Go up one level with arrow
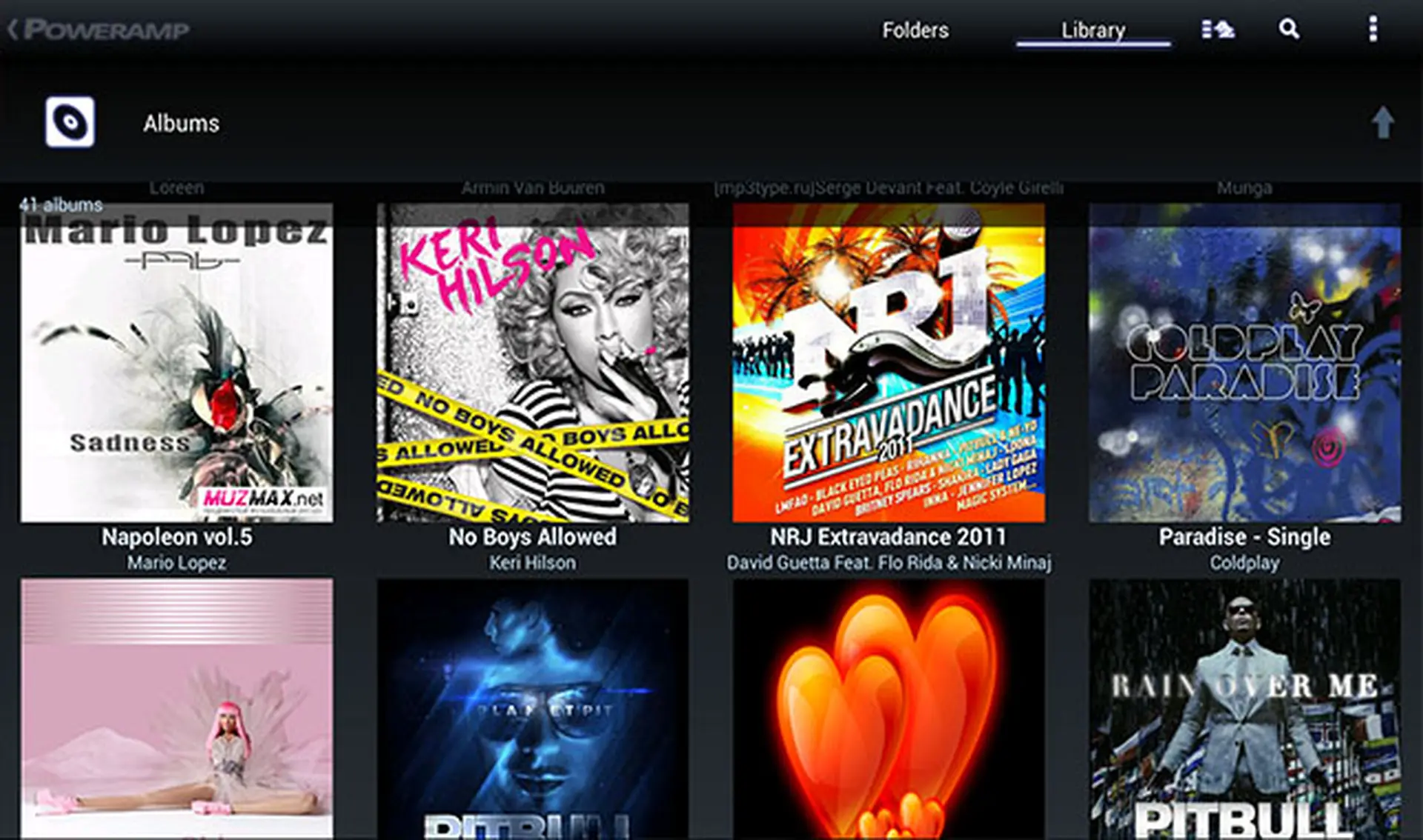This screenshot has width=1423, height=840. click(1382, 122)
